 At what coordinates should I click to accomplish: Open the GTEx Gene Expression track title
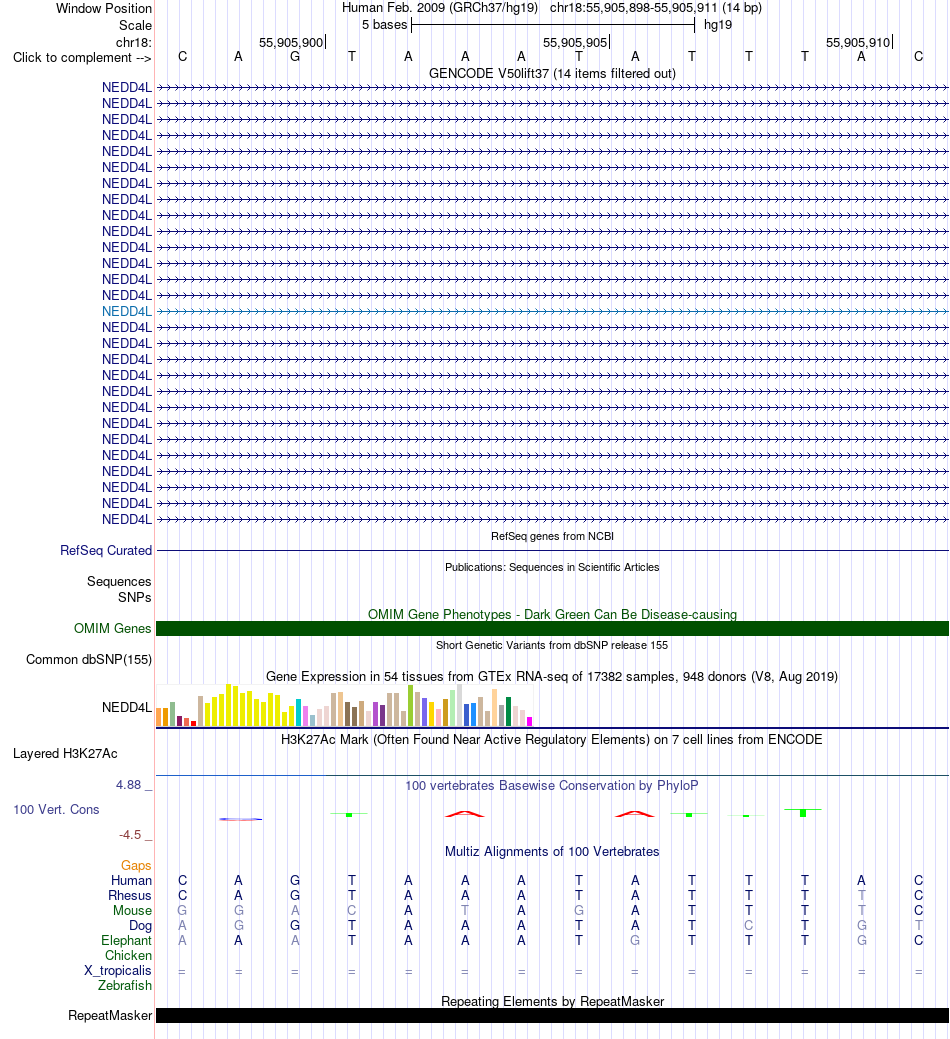[552, 677]
